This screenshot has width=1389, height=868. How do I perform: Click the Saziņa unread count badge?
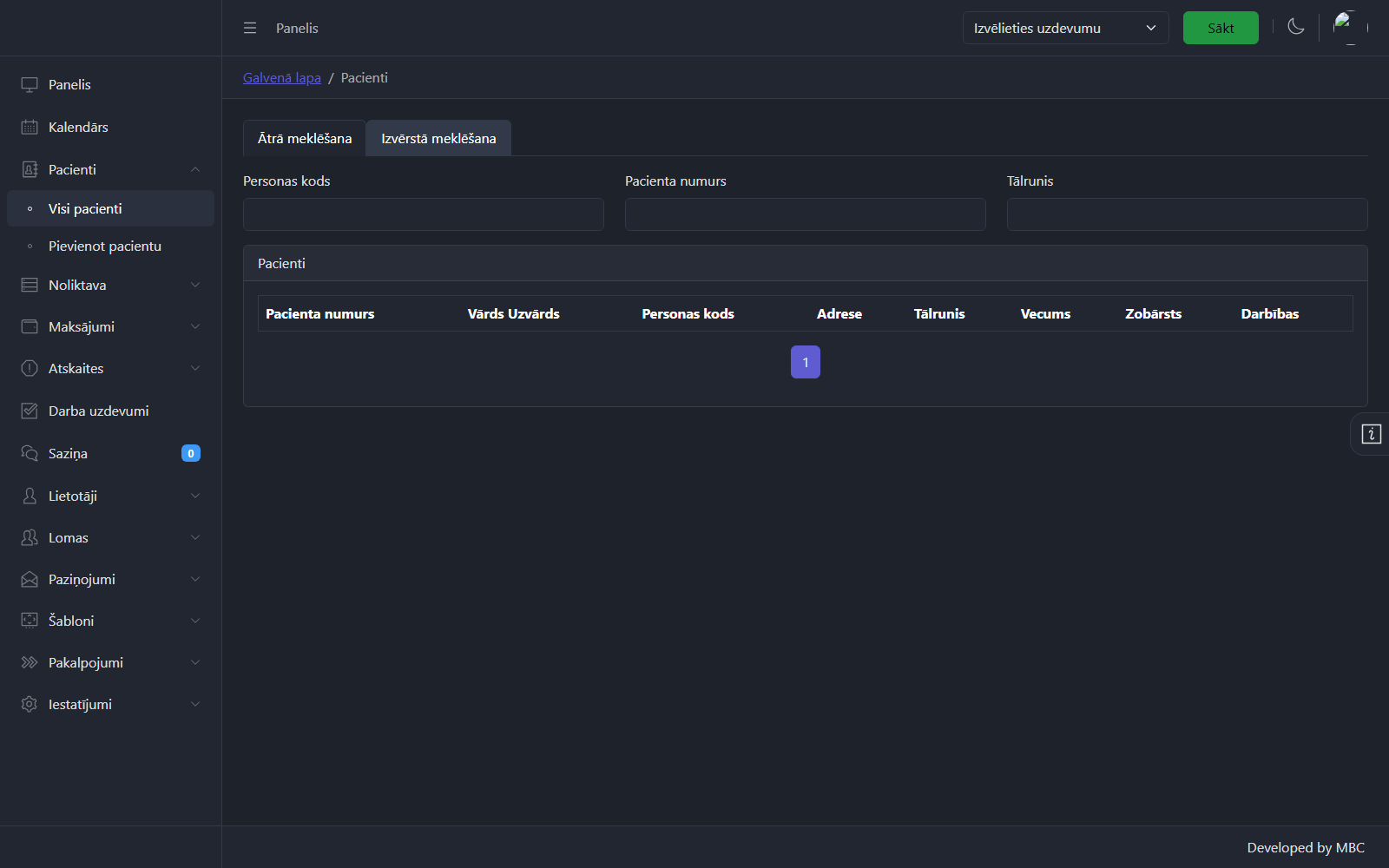click(191, 453)
